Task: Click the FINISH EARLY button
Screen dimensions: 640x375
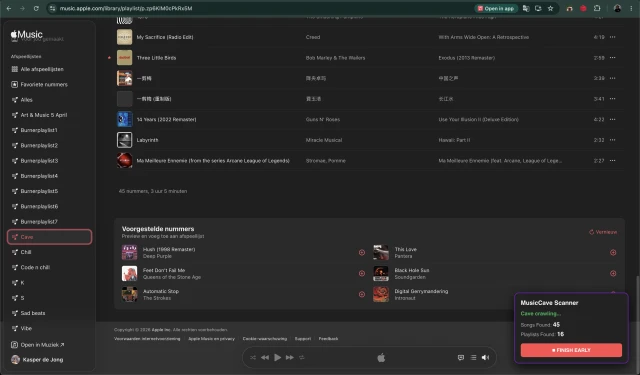Action: tap(571, 350)
